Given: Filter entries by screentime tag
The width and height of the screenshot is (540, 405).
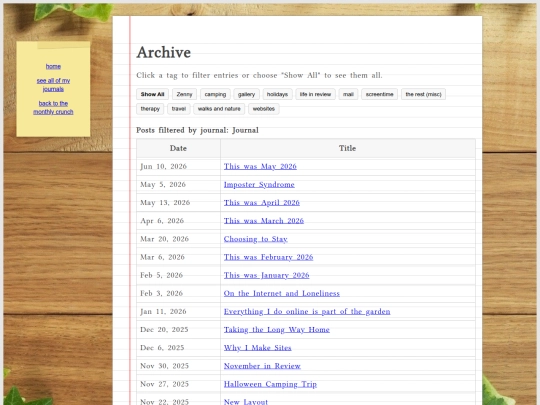Looking at the screenshot, I should (x=379, y=94).
